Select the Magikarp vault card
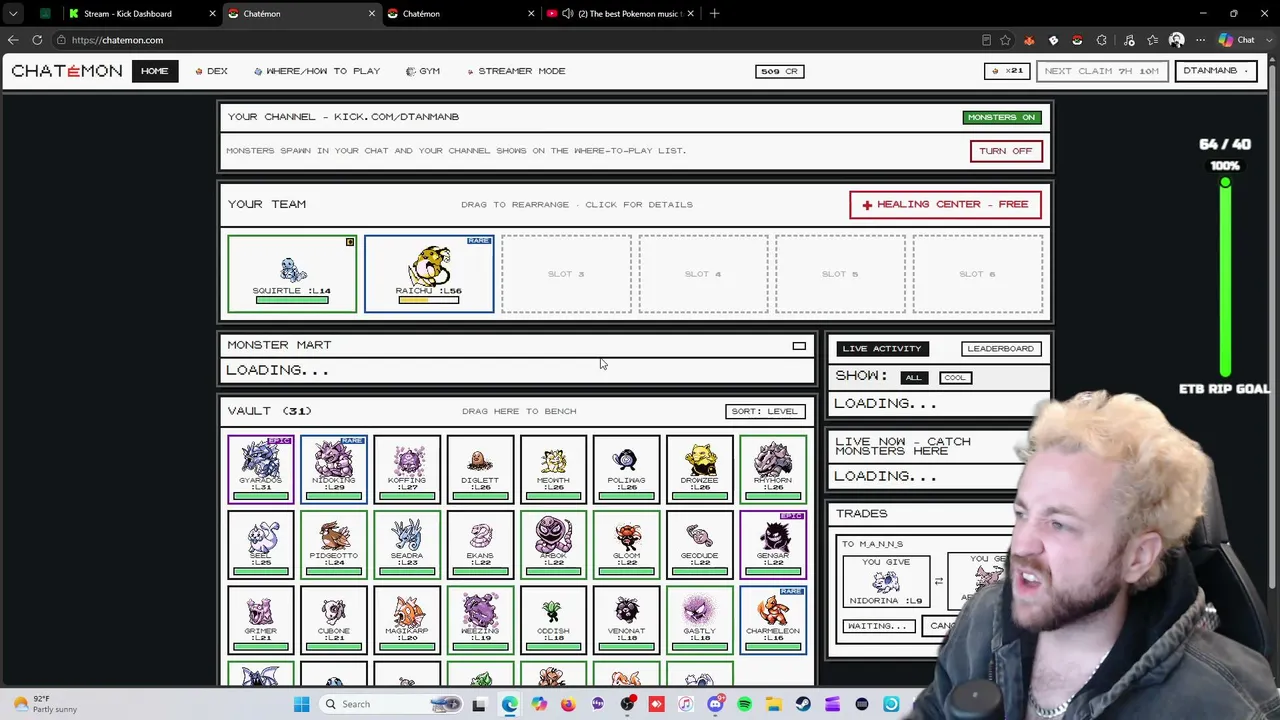This screenshot has height=720, width=1280. point(407,620)
